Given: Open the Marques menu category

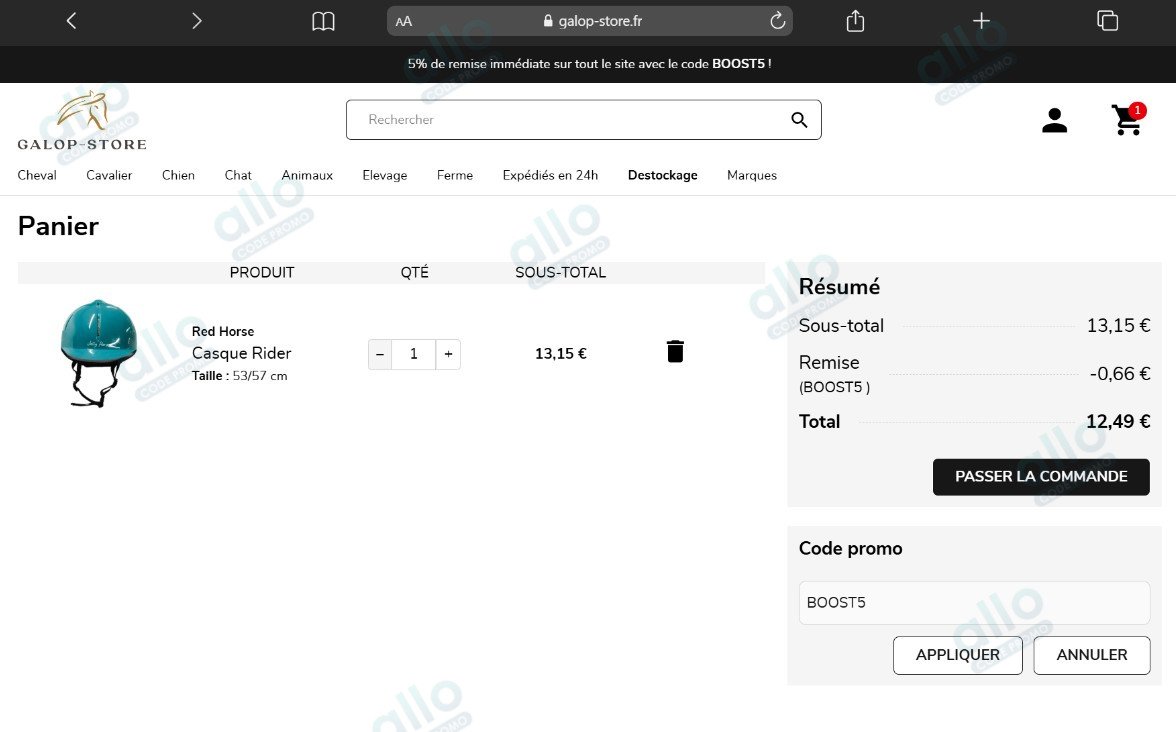Looking at the screenshot, I should [x=752, y=175].
